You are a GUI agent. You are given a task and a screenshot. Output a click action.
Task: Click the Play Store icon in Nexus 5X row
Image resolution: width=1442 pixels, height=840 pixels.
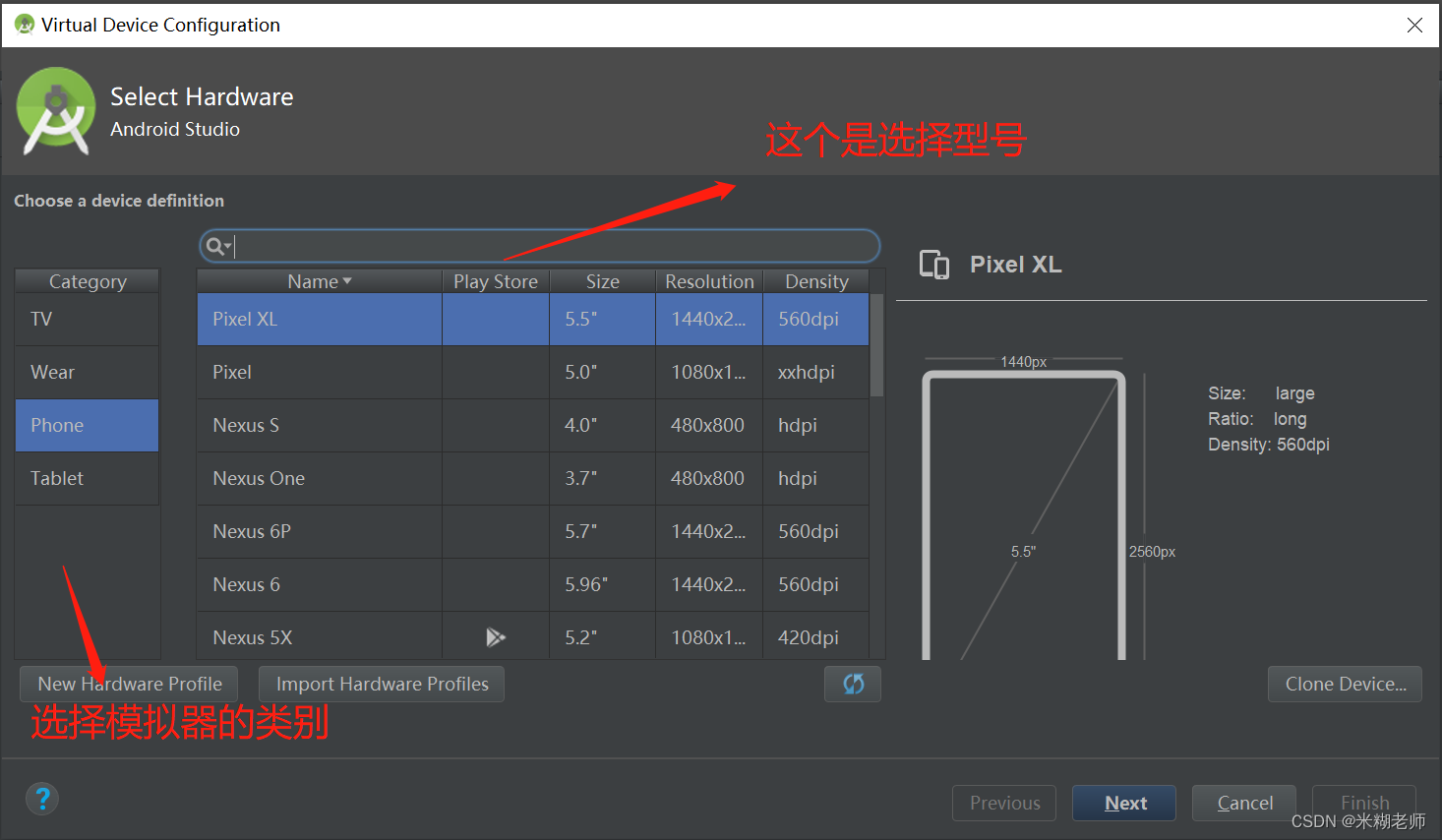(x=496, y=637)
